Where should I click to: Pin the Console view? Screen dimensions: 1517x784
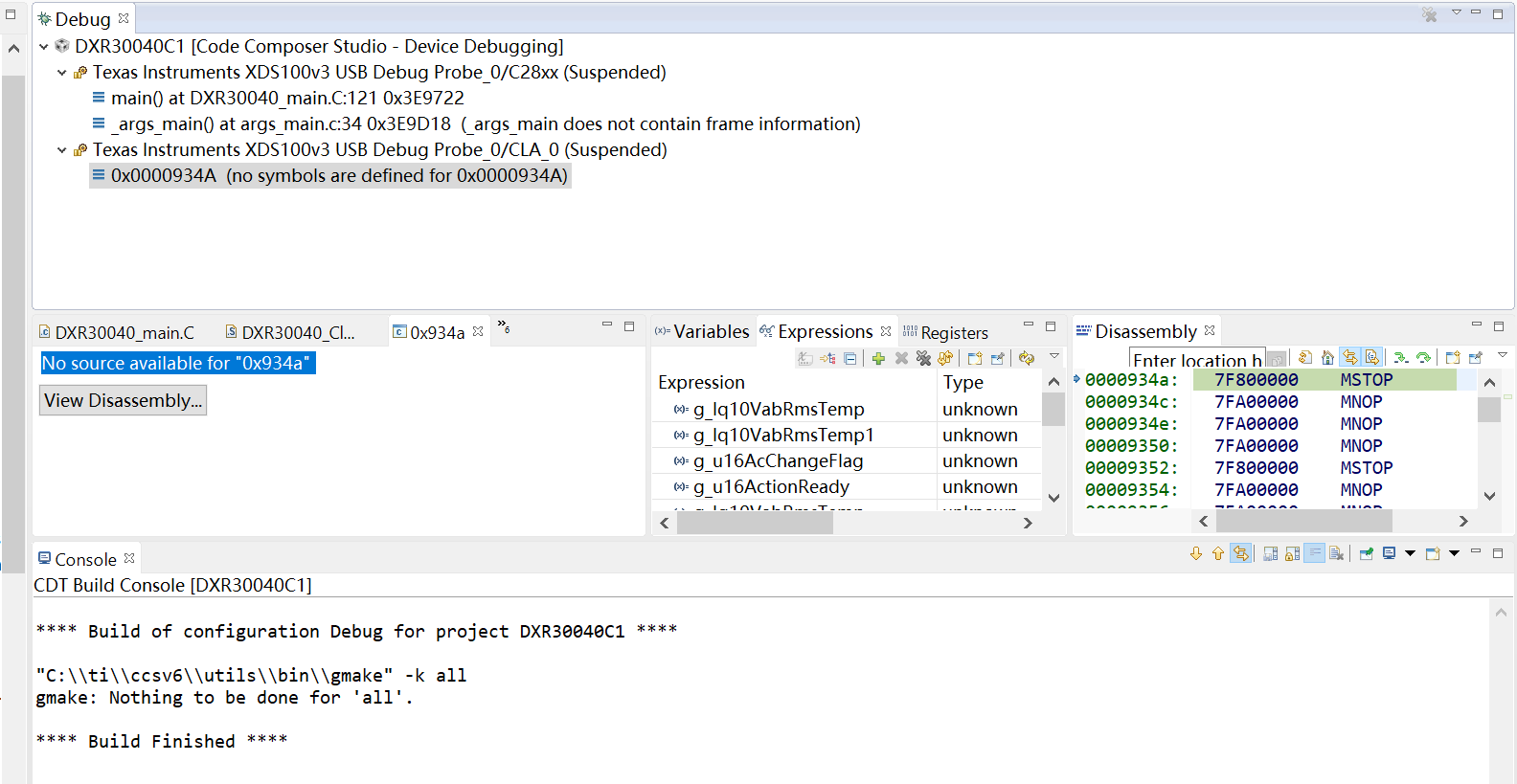1367,553
